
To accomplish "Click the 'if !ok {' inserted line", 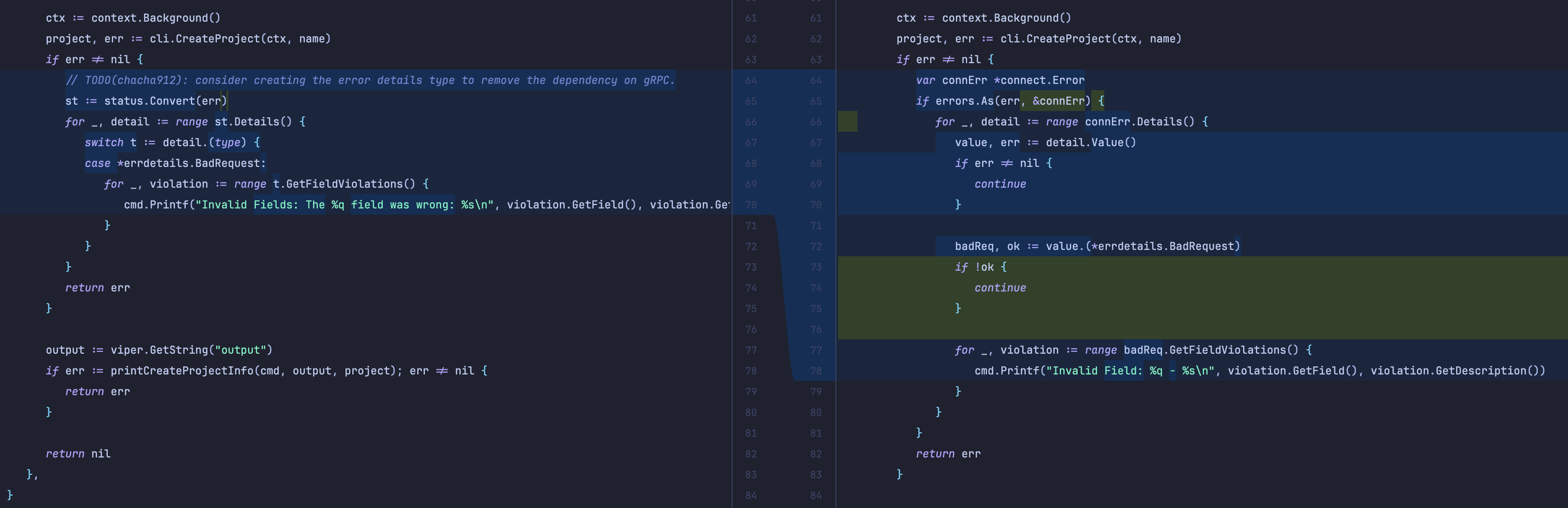I will (x=981, y=267).
